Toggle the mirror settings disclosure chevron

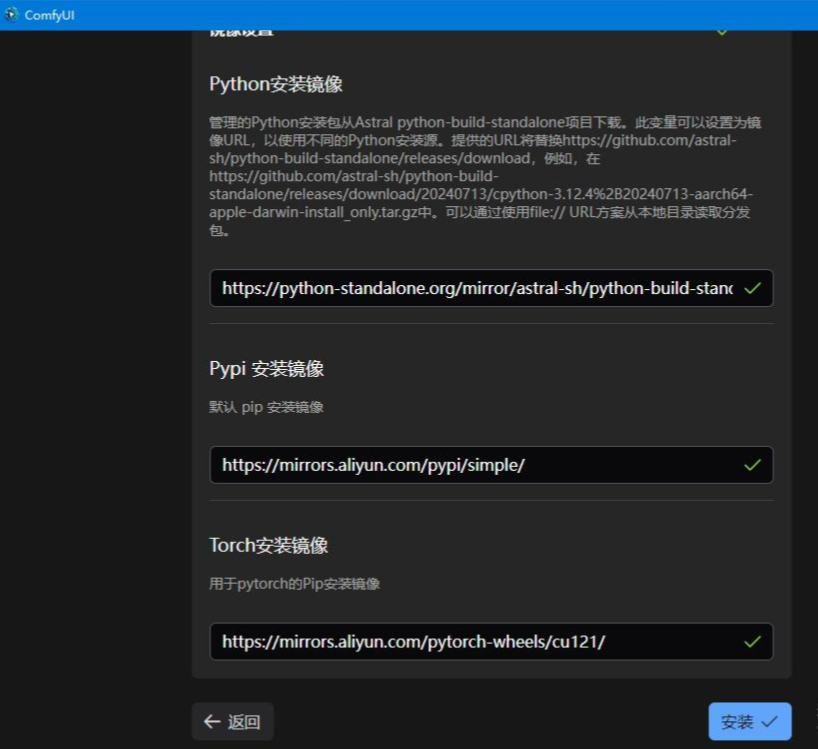click(x=724, y=30)
